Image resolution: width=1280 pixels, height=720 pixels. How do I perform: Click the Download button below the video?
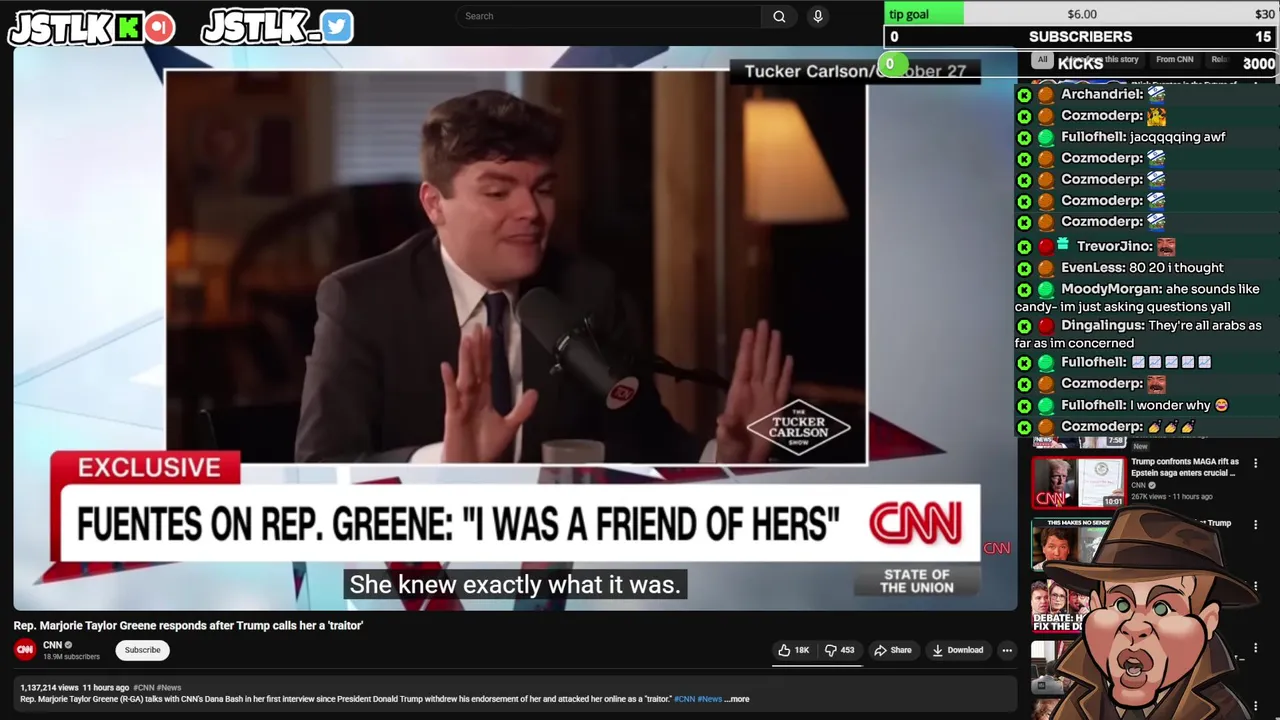(957, 650)
